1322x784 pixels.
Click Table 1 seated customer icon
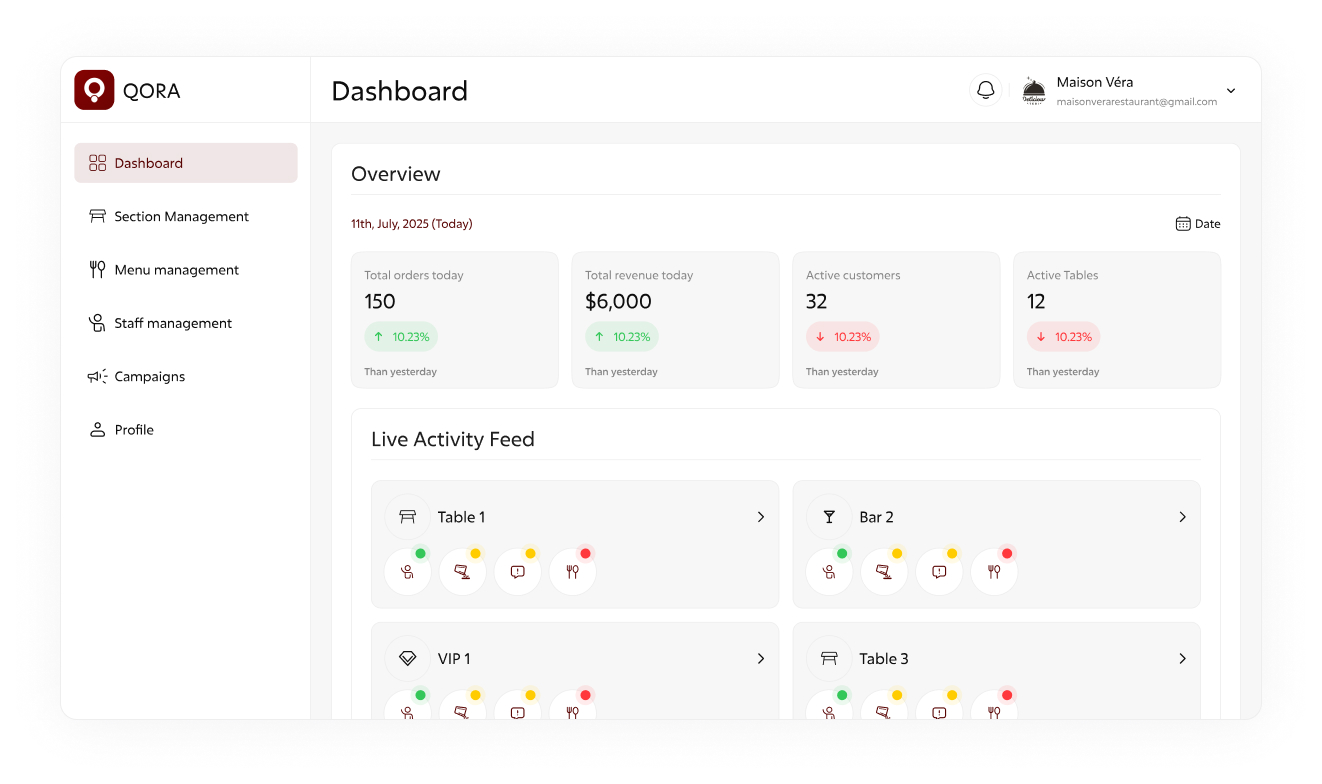point(408,572)
